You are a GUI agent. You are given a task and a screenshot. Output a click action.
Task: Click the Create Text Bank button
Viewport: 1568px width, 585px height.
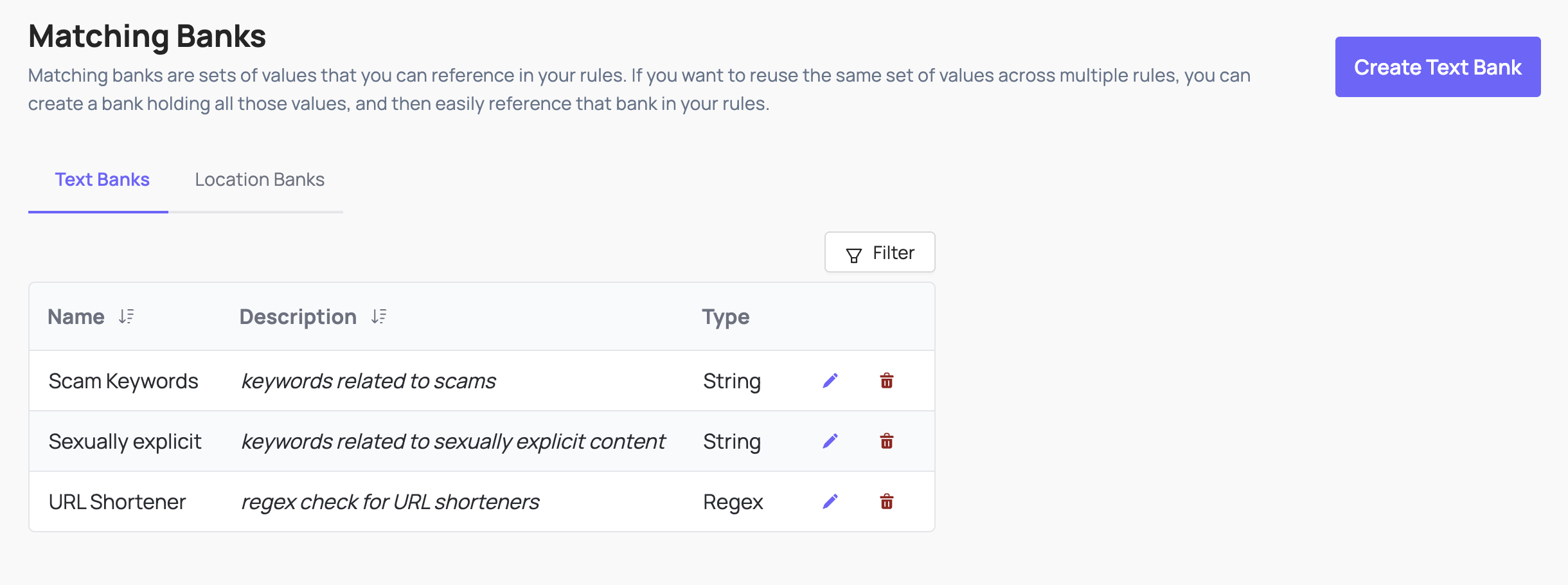click(1438, 66)
